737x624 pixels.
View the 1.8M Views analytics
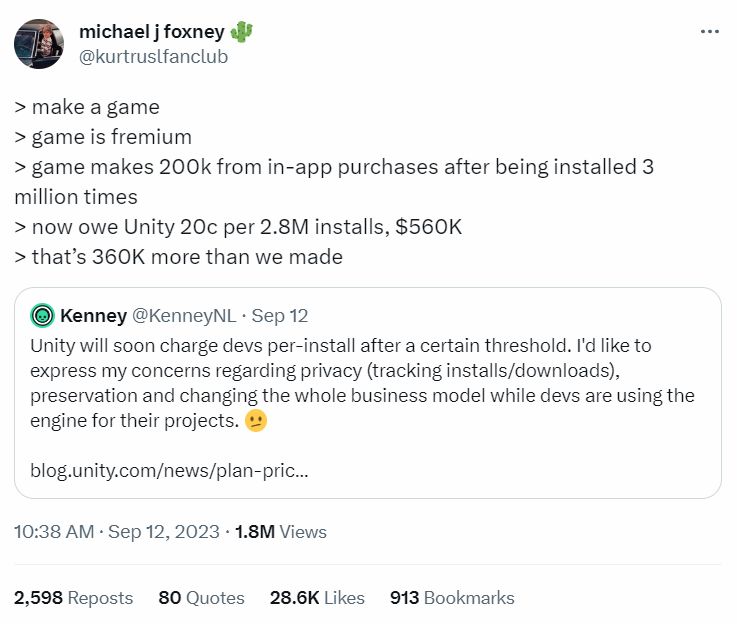click(281, 531)
